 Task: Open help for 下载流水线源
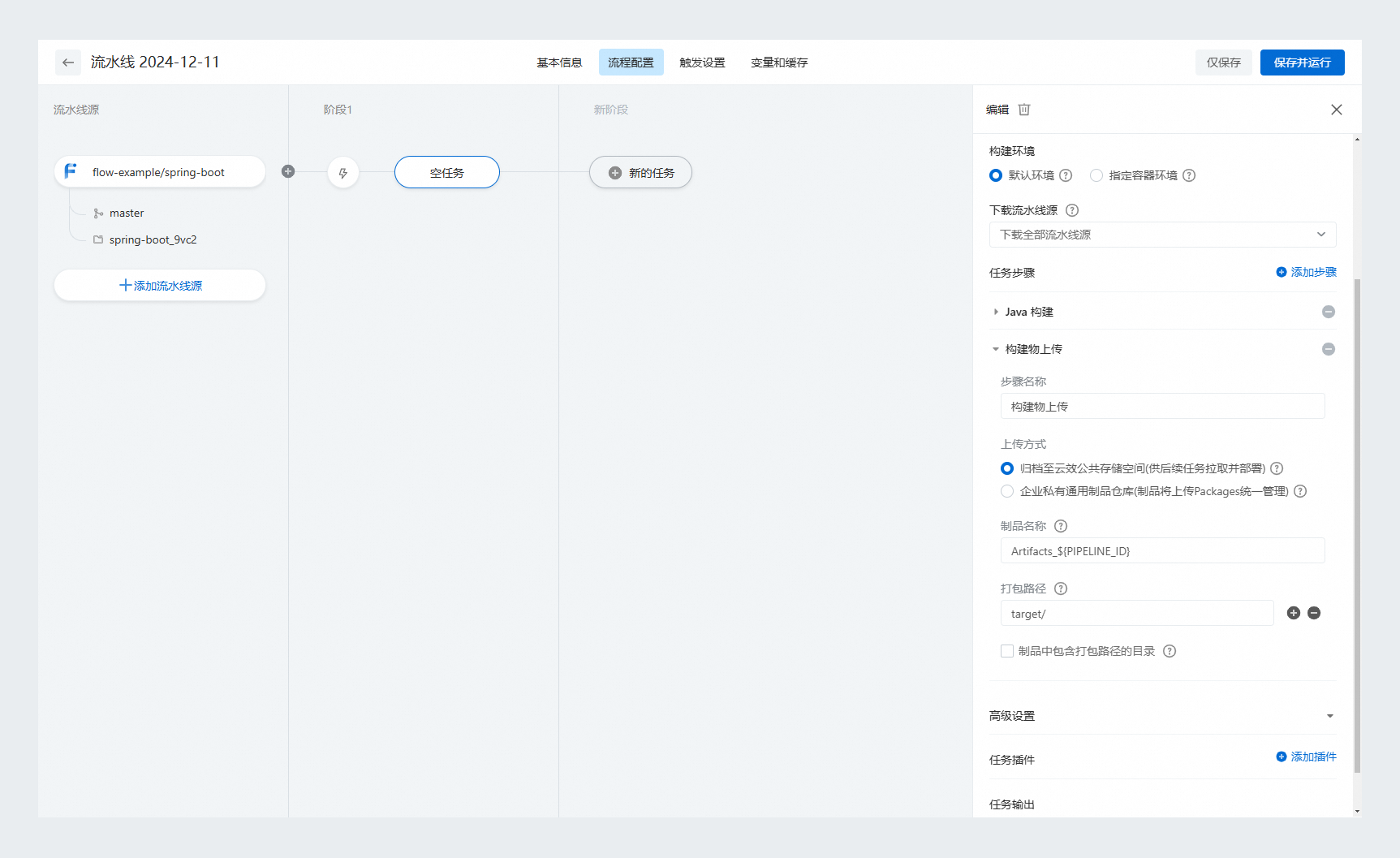[x=1072, y=210]
